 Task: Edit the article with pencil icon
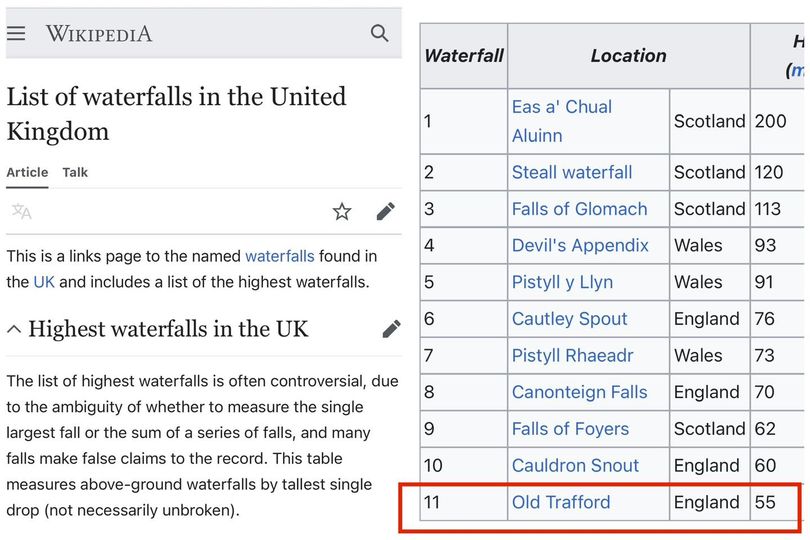coord(385,211)
